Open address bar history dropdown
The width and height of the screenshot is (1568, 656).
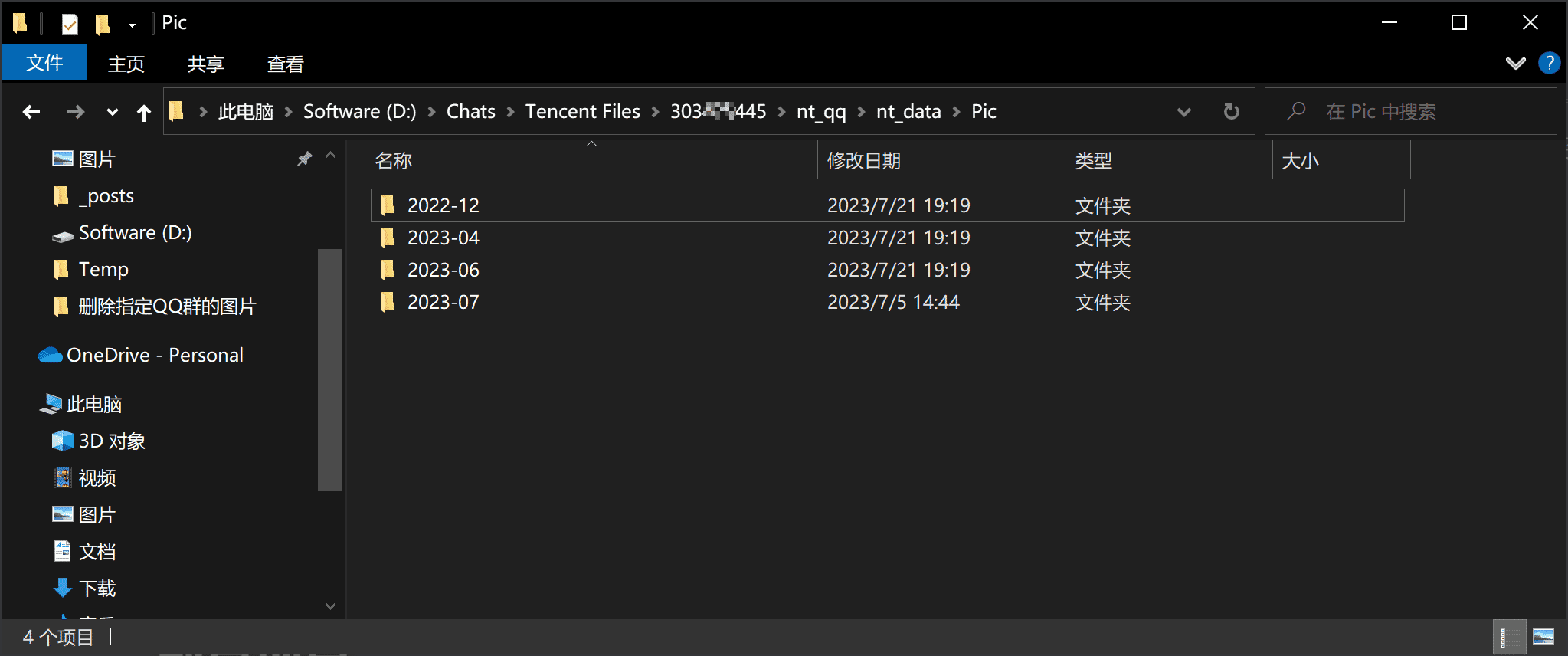[x=1183, y=112]
